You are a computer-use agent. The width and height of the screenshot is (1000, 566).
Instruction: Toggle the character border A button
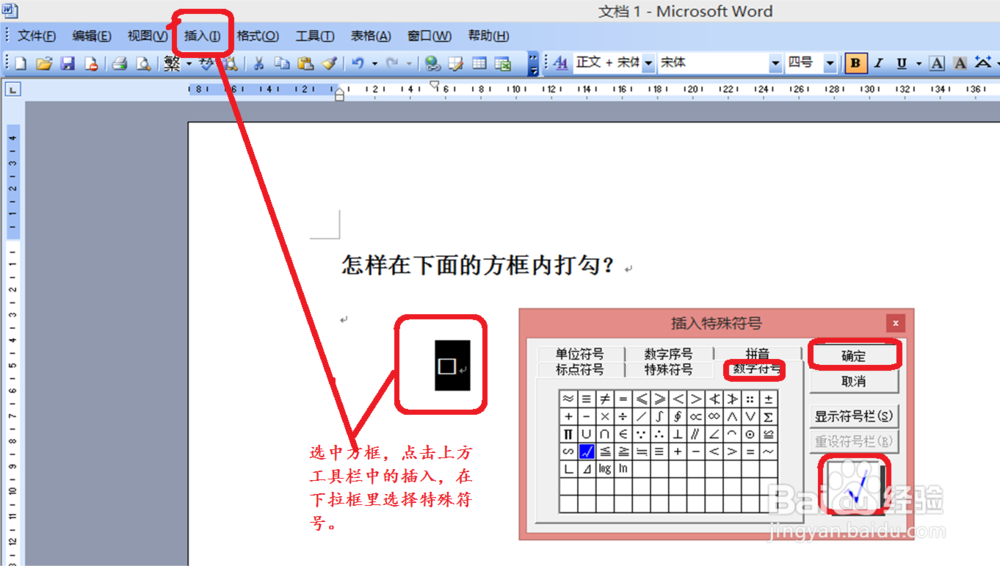[x=936, y=63]
